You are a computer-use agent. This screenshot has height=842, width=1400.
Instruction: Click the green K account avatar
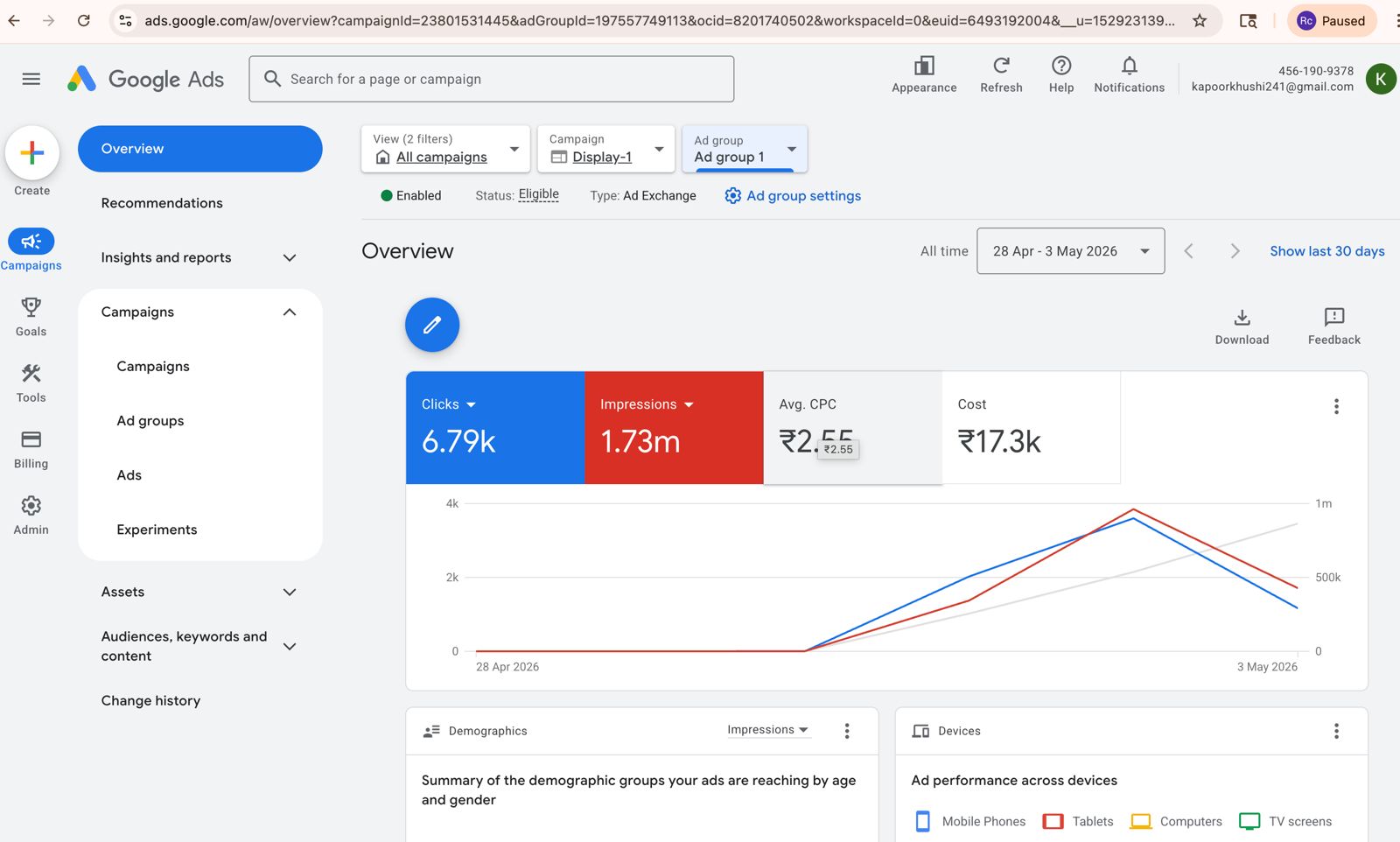coord(1381,79)
